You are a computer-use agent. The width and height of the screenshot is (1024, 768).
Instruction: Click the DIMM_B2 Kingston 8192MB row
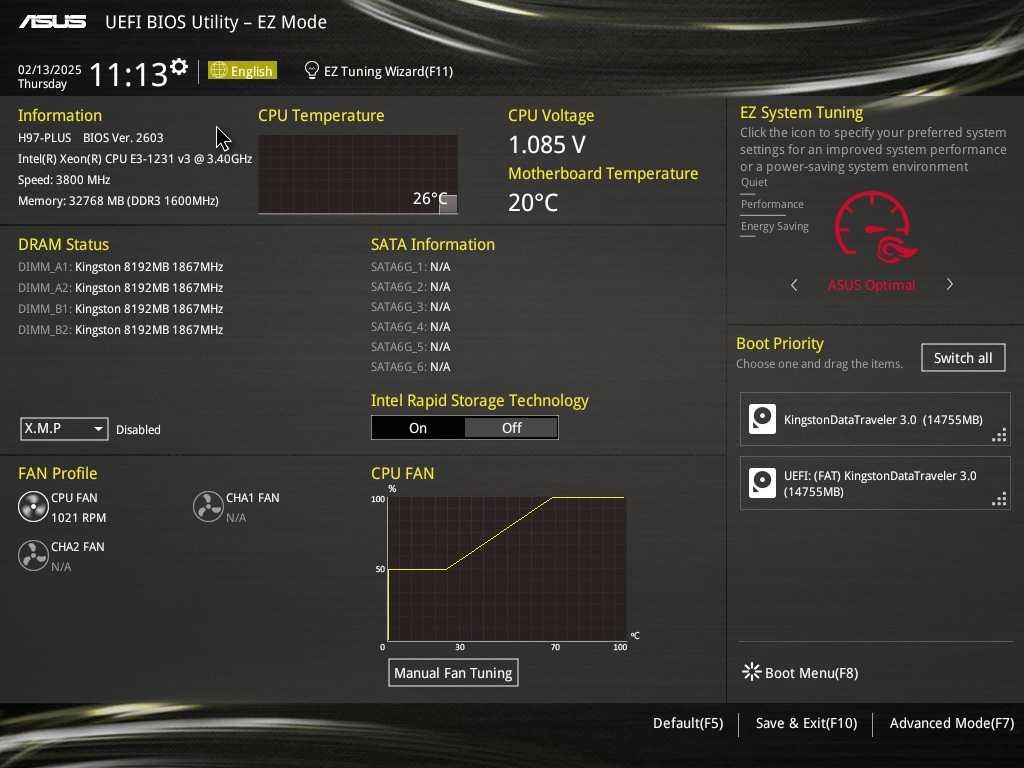[121, 330]
